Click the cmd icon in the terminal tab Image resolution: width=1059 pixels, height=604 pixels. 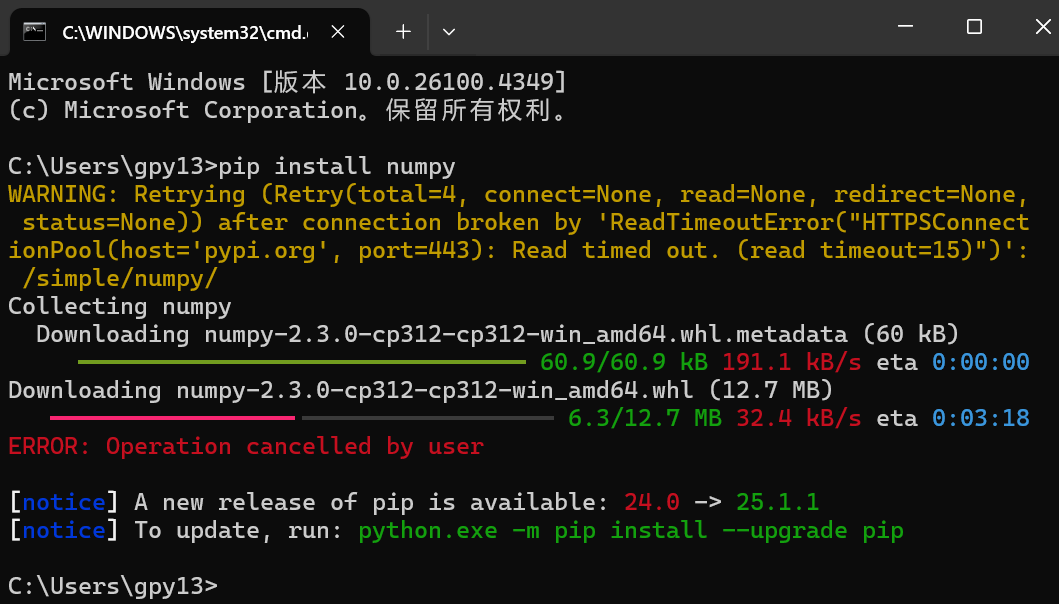pos(34,31)
